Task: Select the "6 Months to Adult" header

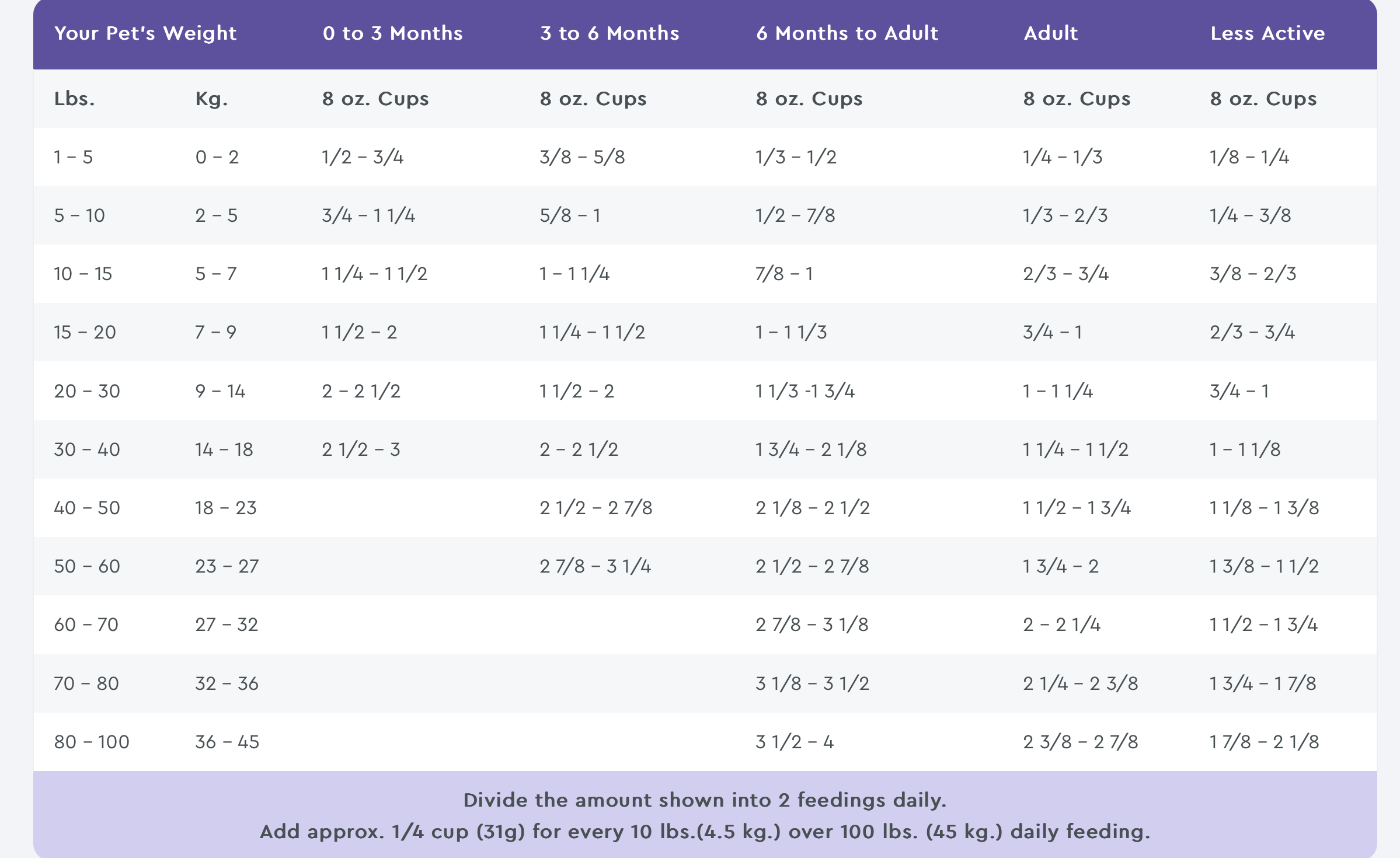Action: point(847,33)
